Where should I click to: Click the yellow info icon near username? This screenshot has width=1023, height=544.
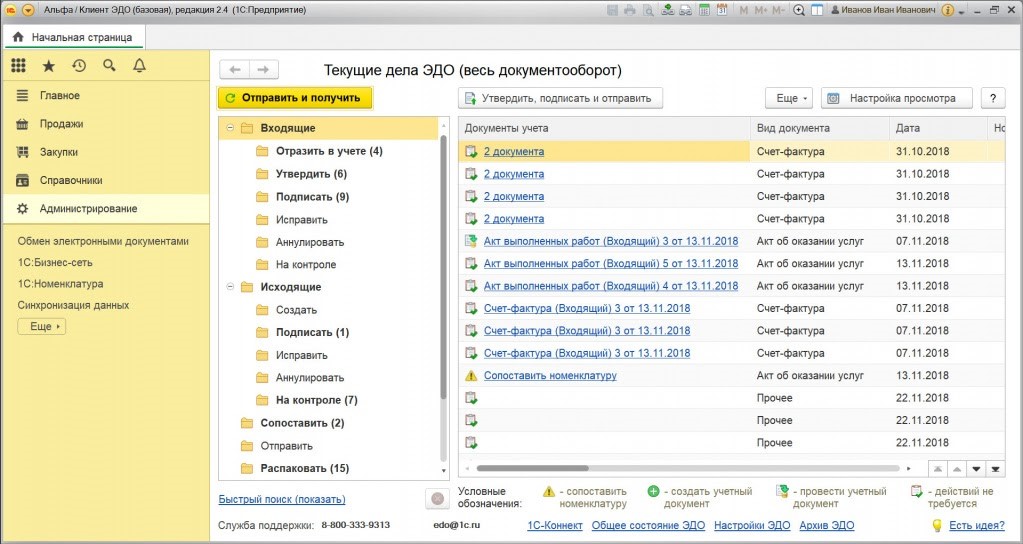pyautogui.click(x=946, y=10)
